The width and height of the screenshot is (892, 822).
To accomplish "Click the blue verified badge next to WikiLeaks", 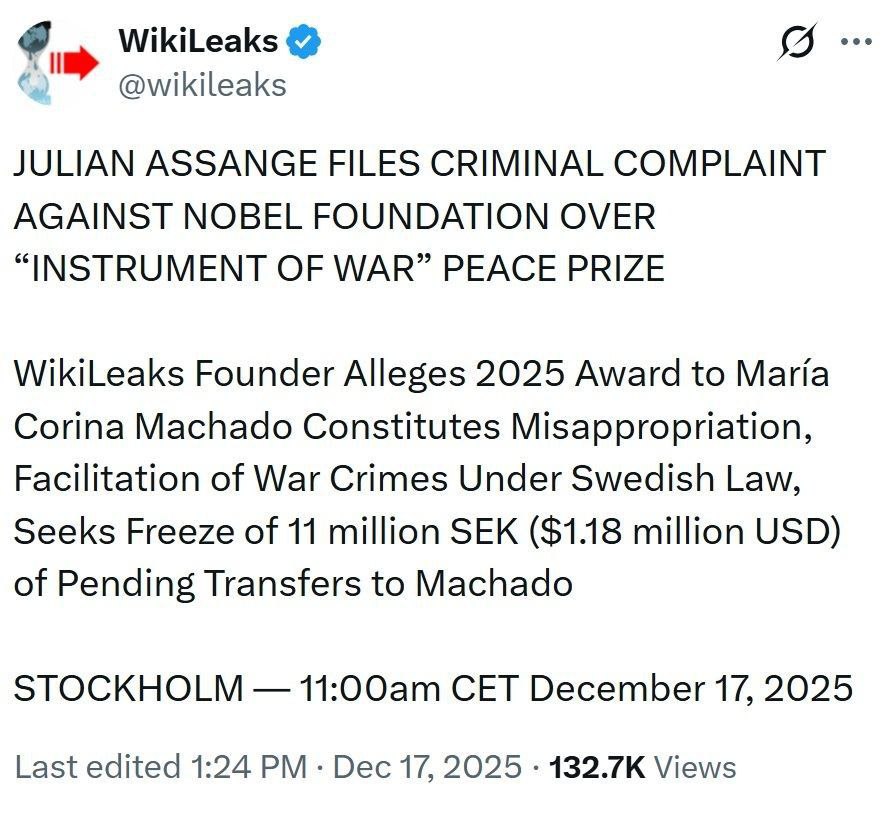I will [x=302, y=41].
